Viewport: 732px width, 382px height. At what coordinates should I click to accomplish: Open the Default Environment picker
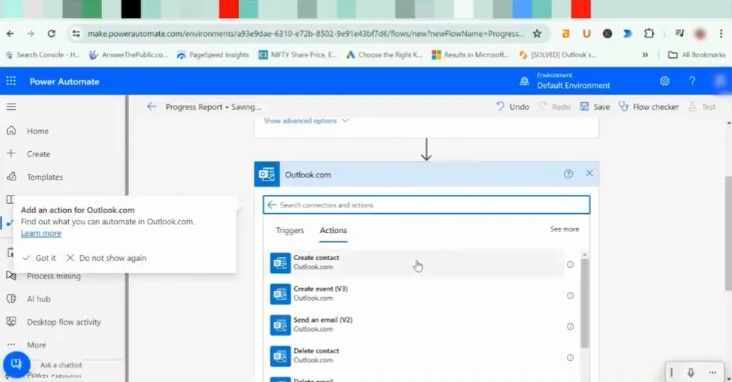click(x=565, y=81)
